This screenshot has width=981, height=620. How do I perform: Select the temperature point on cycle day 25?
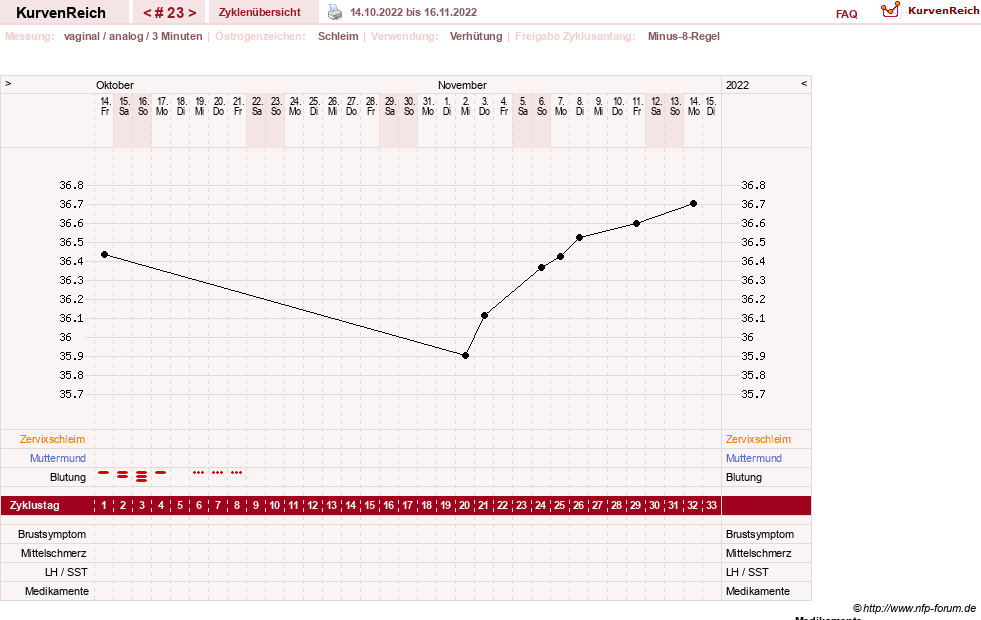(x=561, y=257)
